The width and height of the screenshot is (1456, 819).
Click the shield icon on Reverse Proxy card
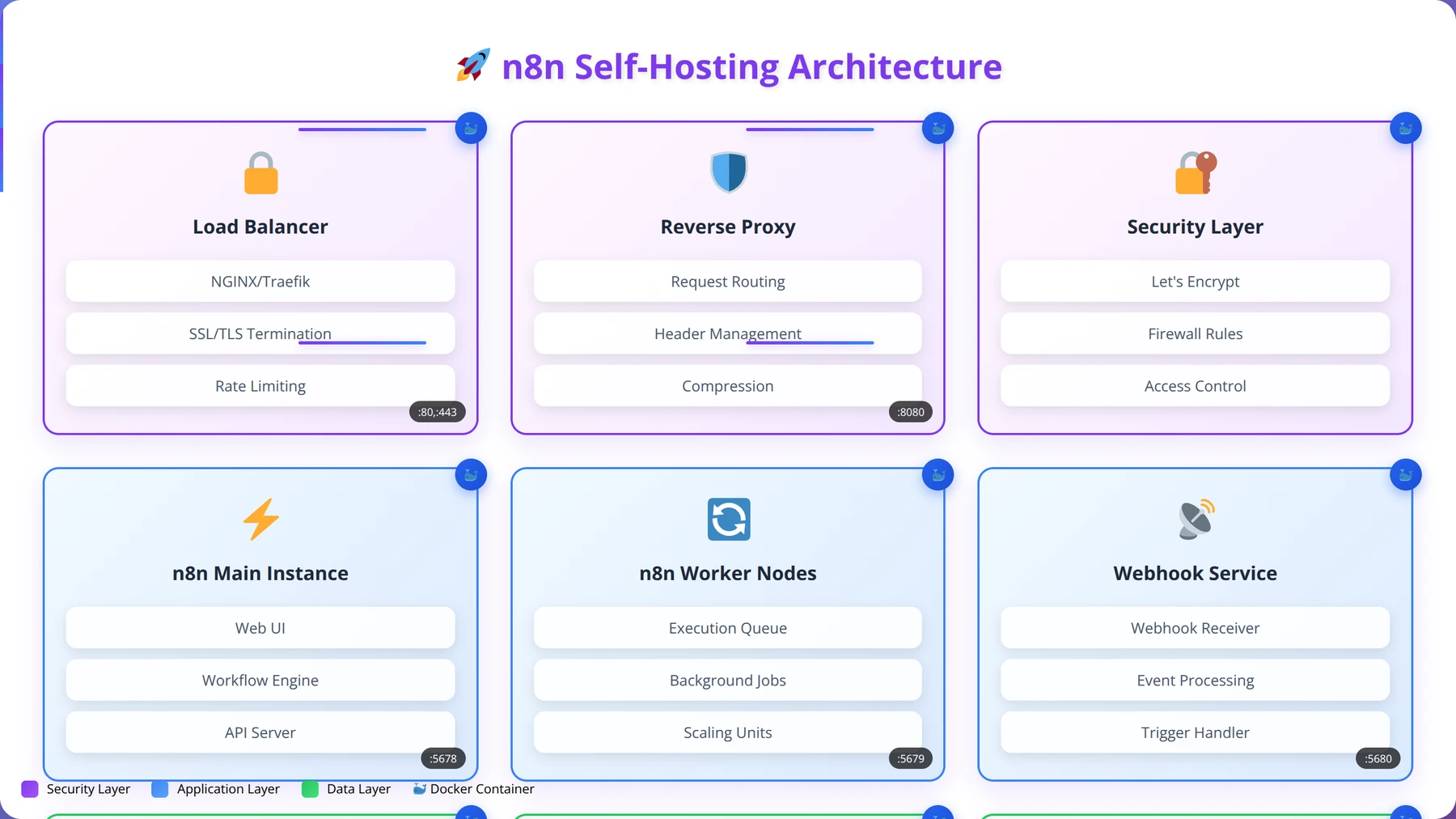728,172
